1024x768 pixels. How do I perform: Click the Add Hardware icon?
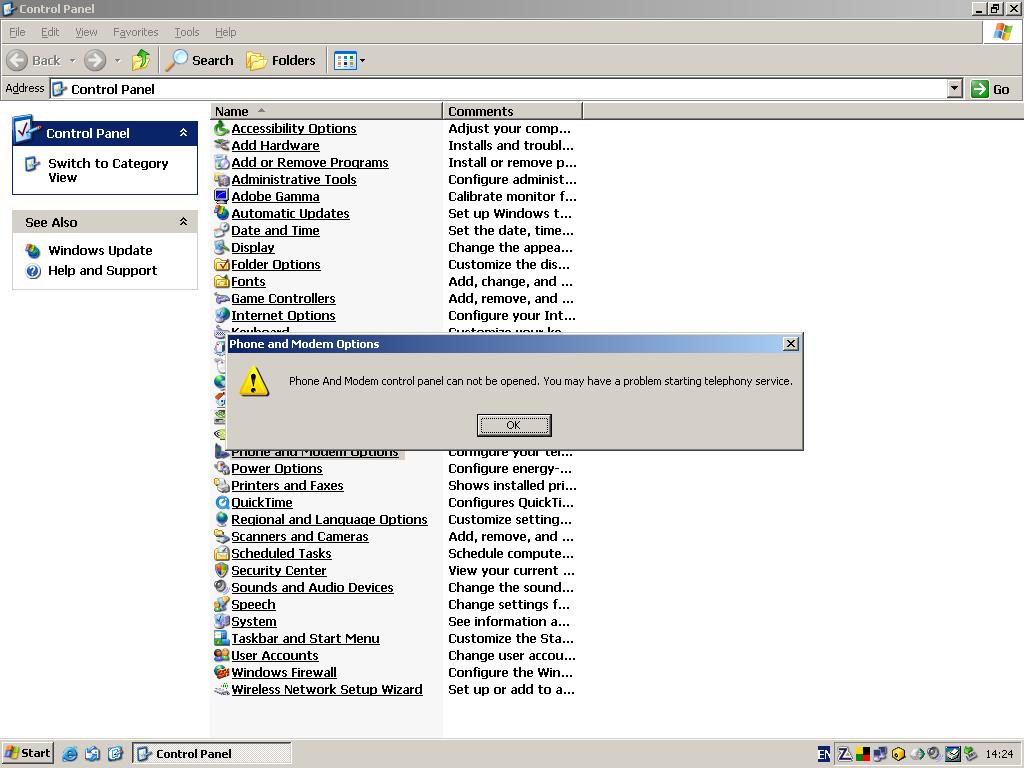222,146
